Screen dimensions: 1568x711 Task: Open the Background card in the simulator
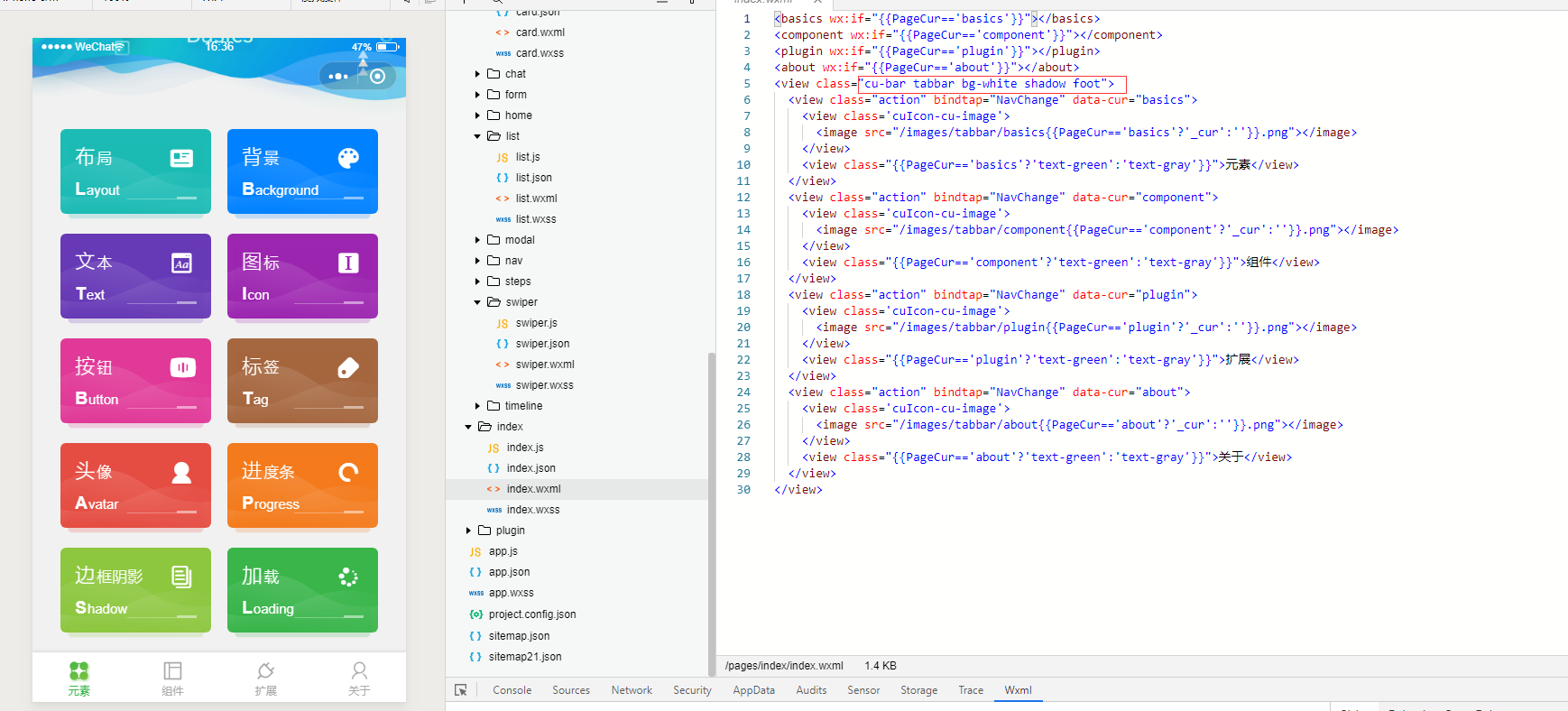pos(302,171)
